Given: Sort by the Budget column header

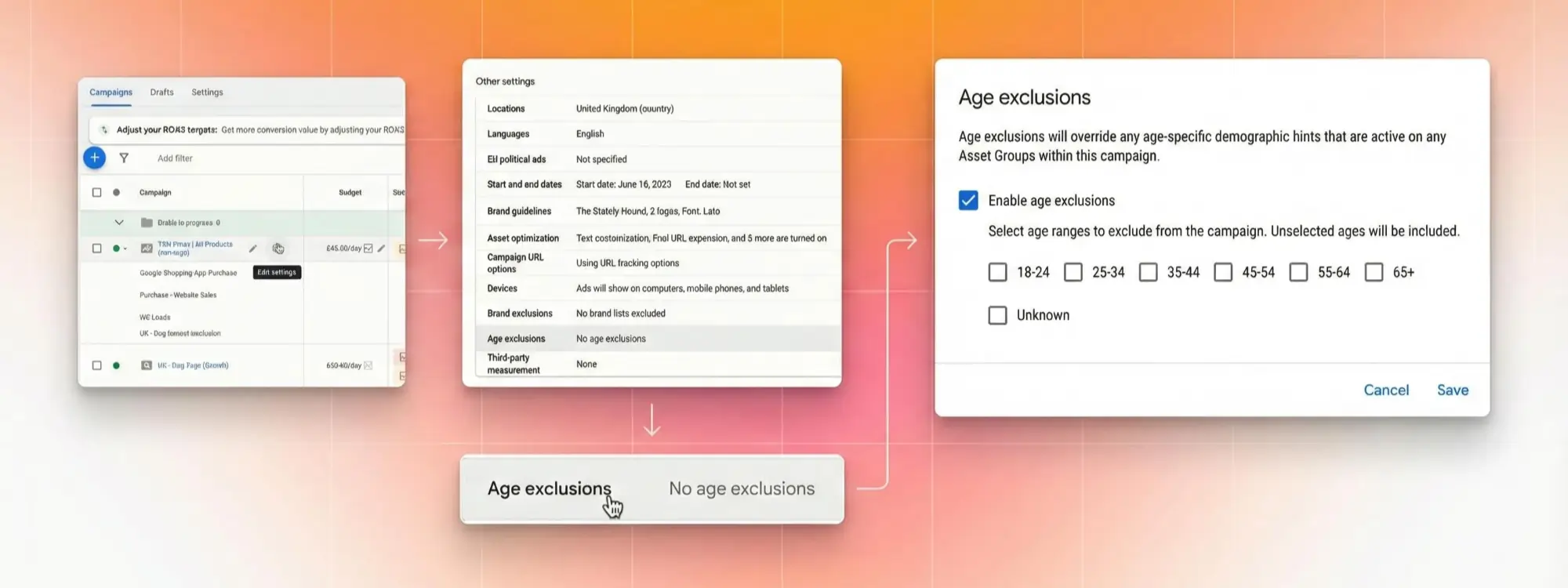Looking at the screenshot, I should (x=350, y=192).
